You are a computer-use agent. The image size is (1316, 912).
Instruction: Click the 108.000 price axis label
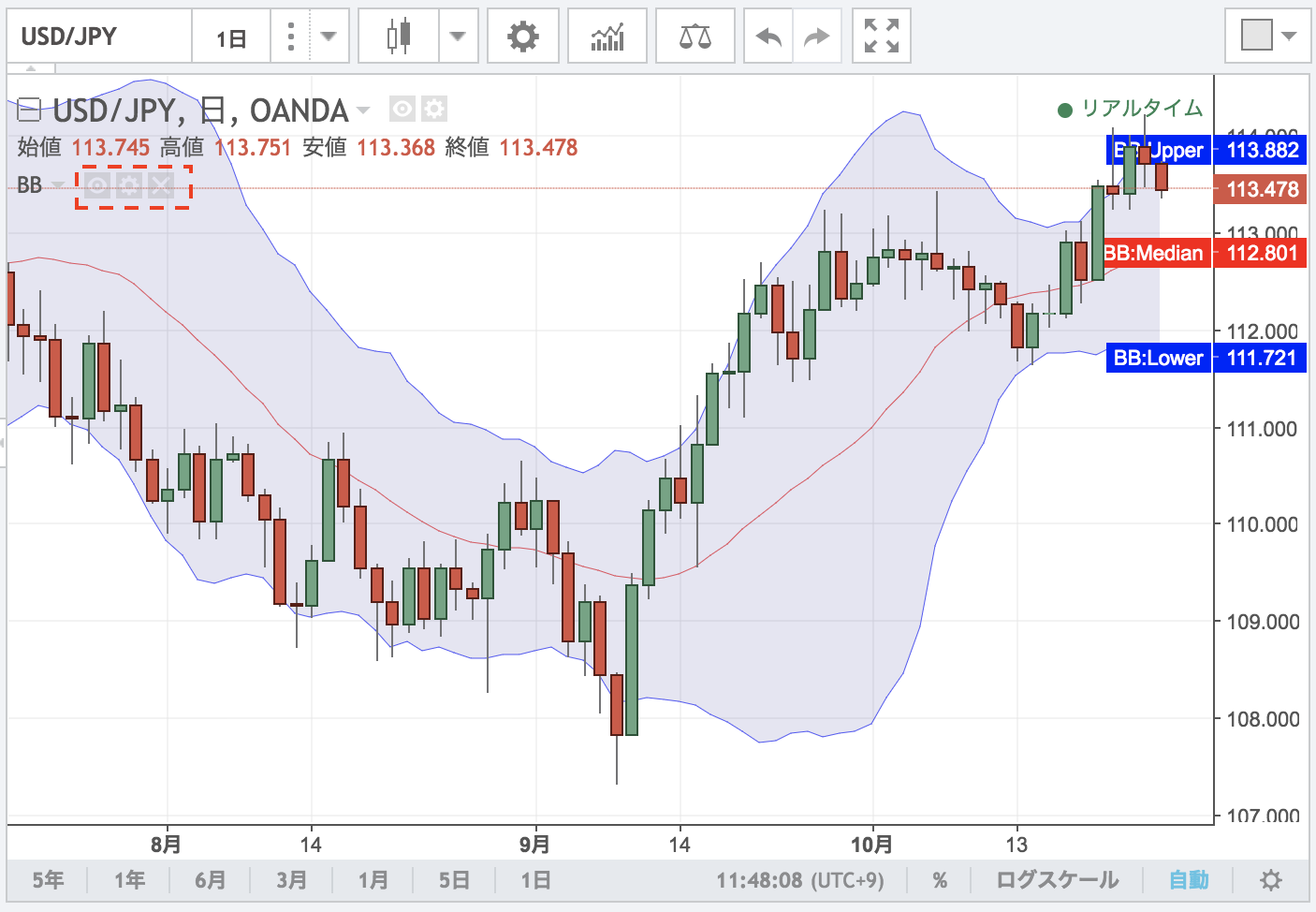coord(1263,719)
